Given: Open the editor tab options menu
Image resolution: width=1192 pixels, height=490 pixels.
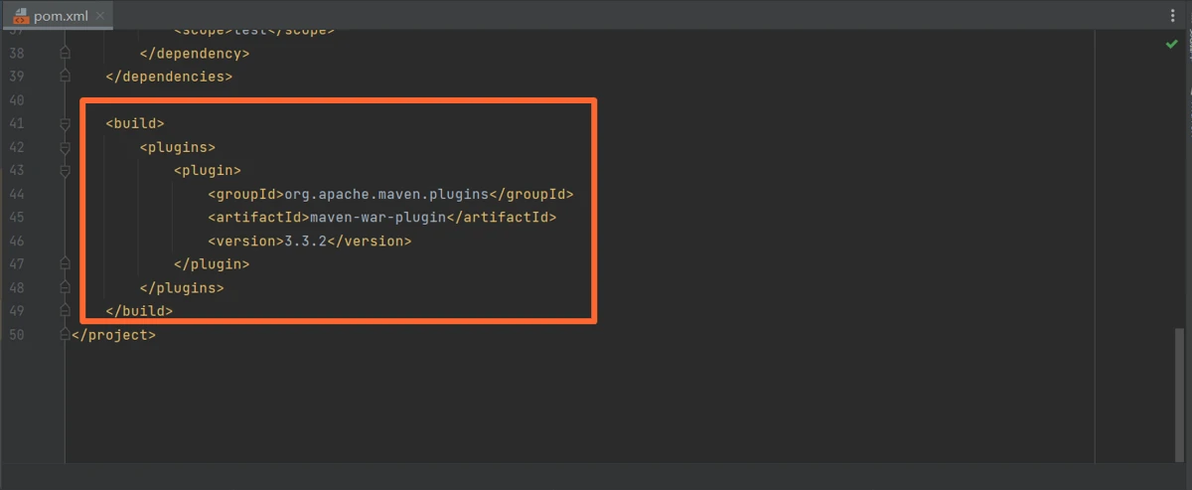Looking at the screenshot, I should [1173, 16].
